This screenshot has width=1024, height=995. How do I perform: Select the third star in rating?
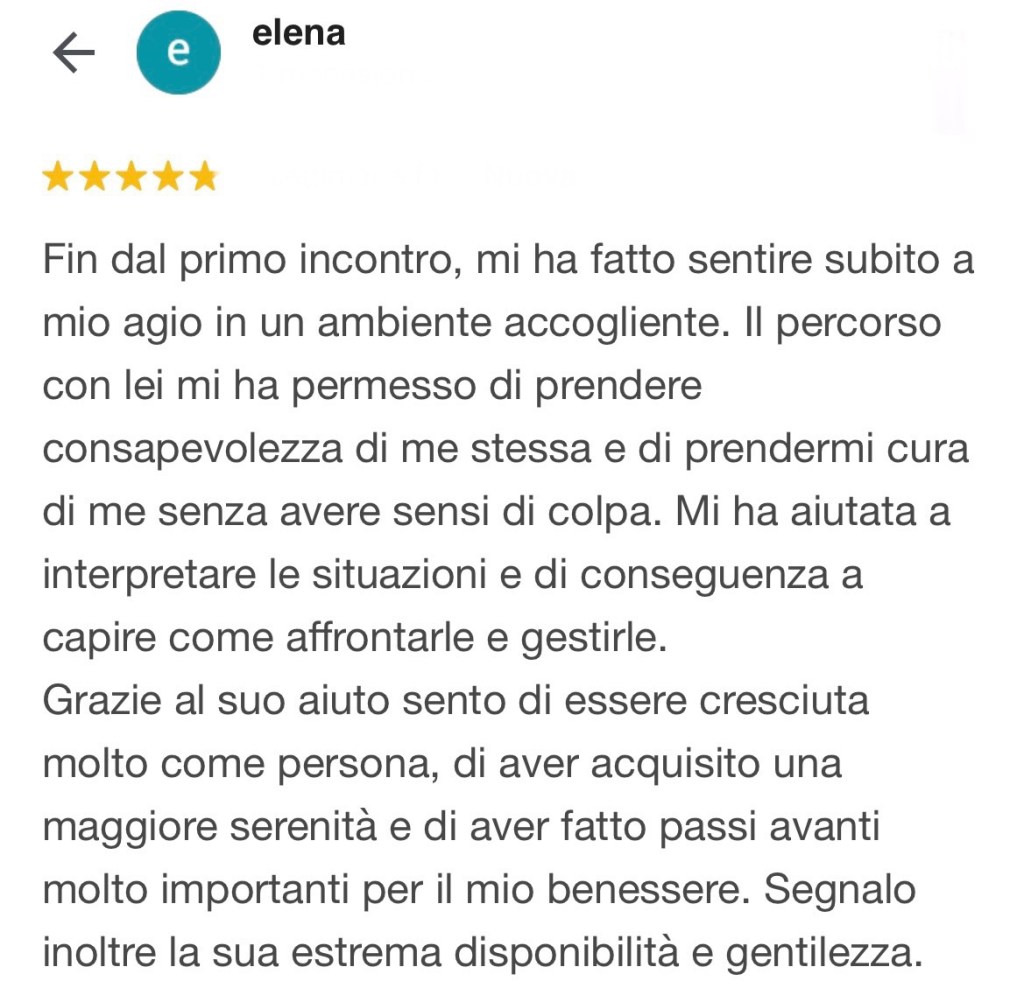click(132, 178)
